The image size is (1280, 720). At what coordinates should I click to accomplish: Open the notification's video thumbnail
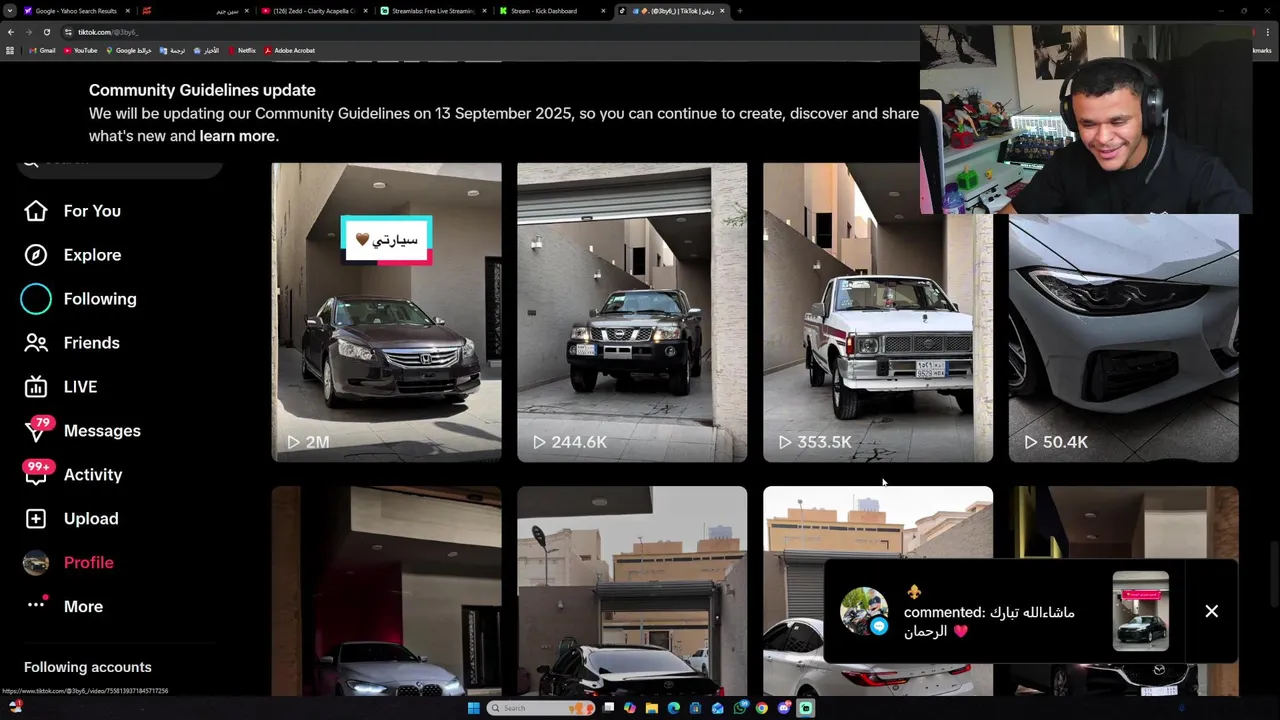coord(1140,611)
